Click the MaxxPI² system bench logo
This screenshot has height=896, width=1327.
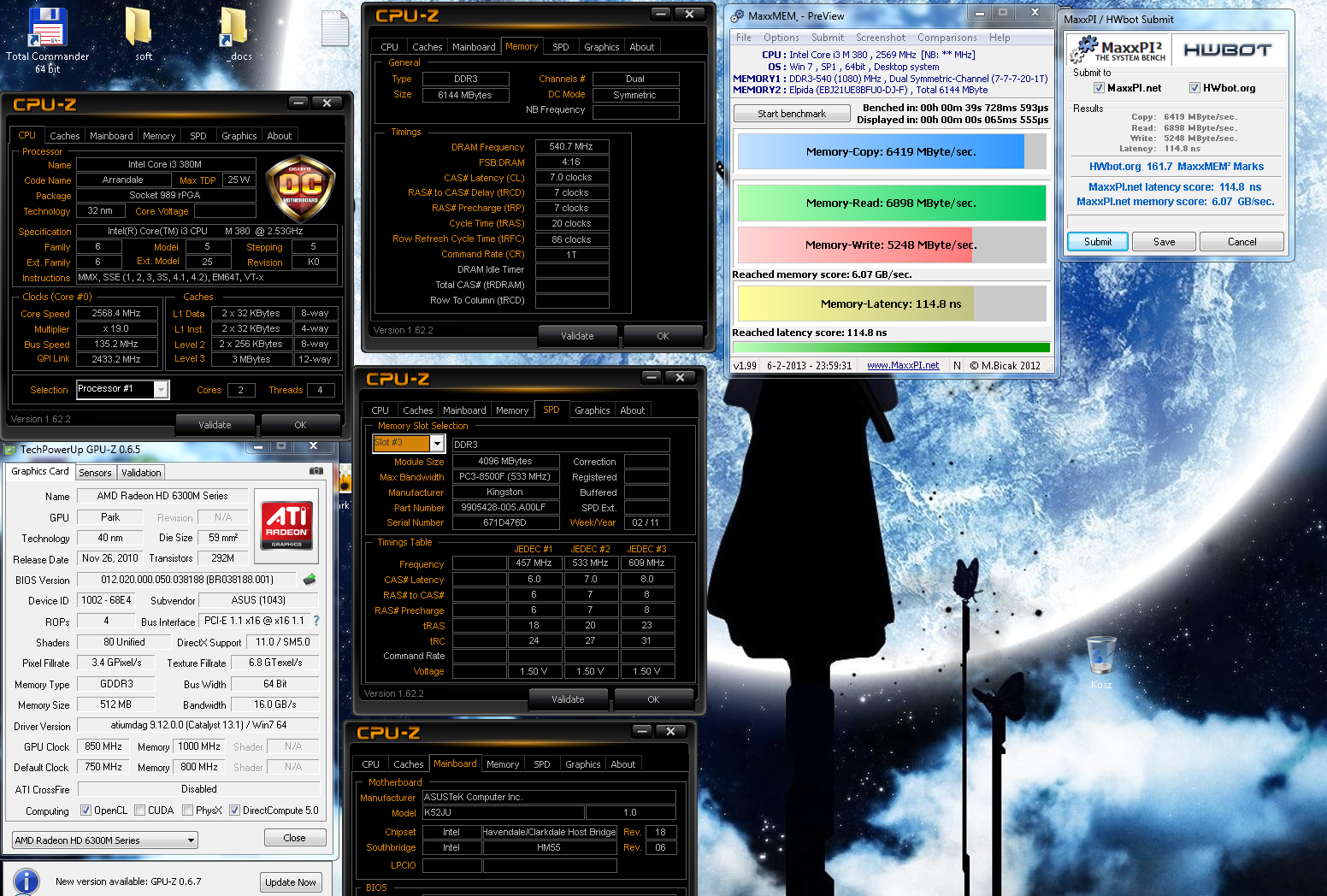(x=1119, y=50)
